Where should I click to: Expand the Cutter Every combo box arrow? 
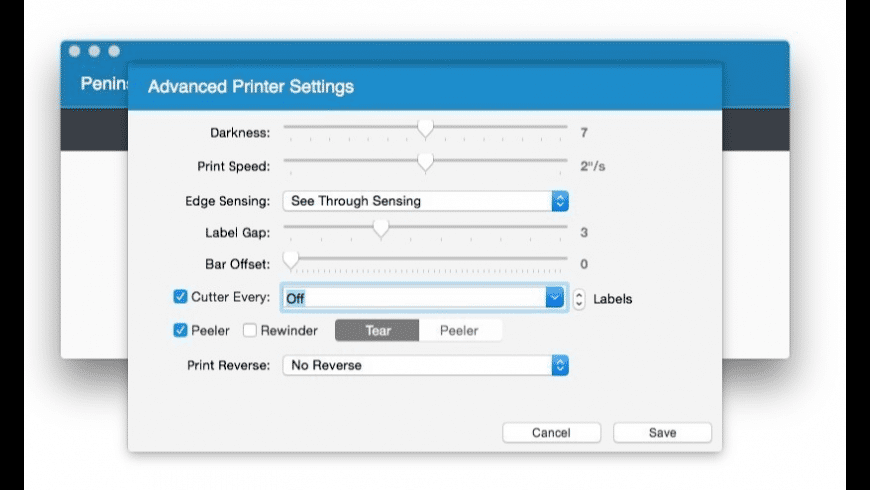pos(553,298)
